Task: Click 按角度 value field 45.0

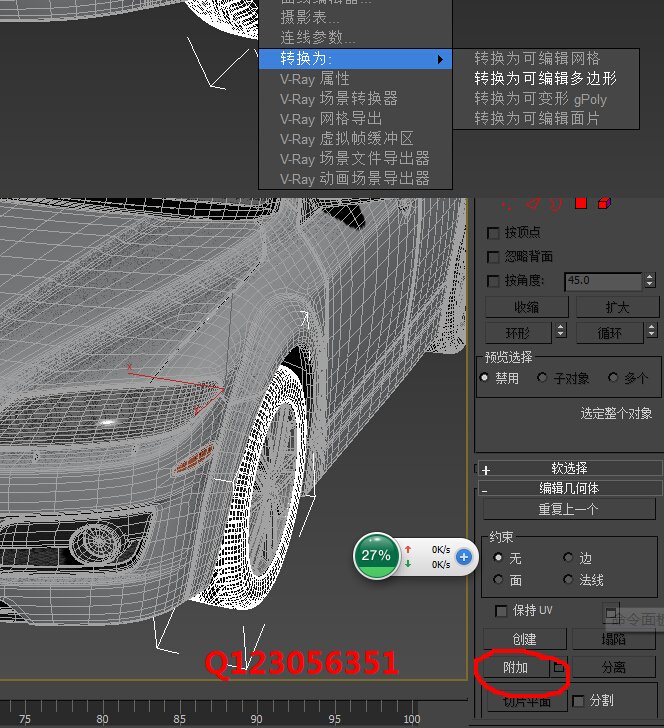Action: tap(603, 281)
